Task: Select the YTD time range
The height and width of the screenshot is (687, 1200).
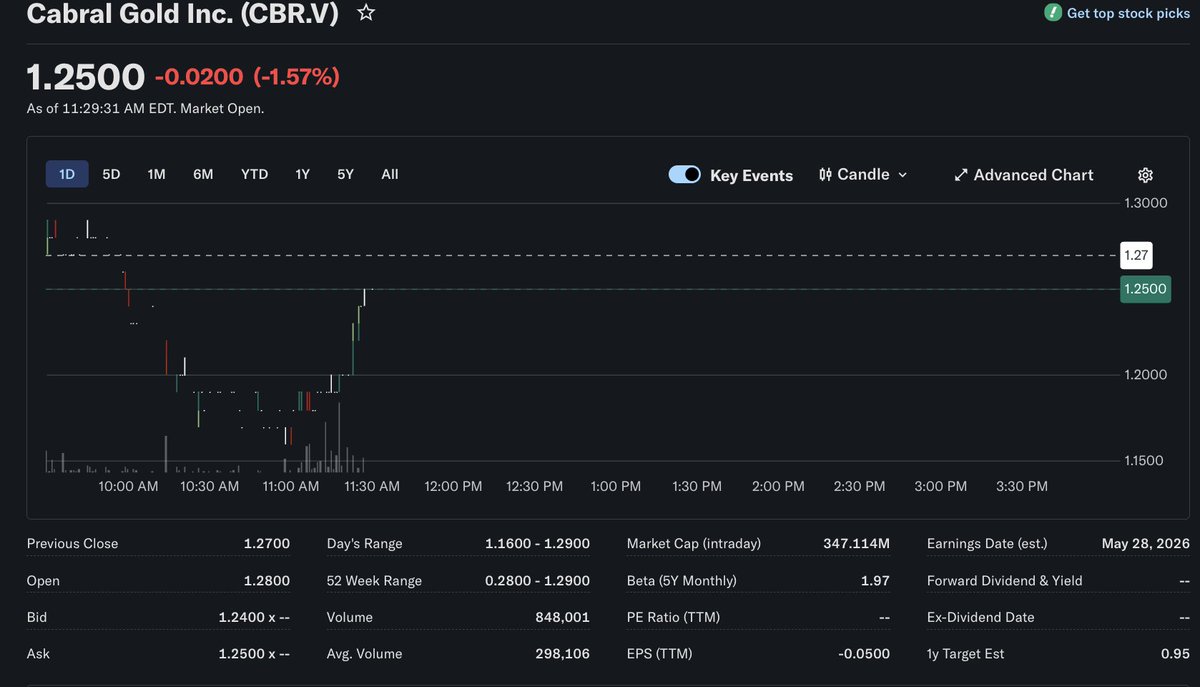Action: 254,174
